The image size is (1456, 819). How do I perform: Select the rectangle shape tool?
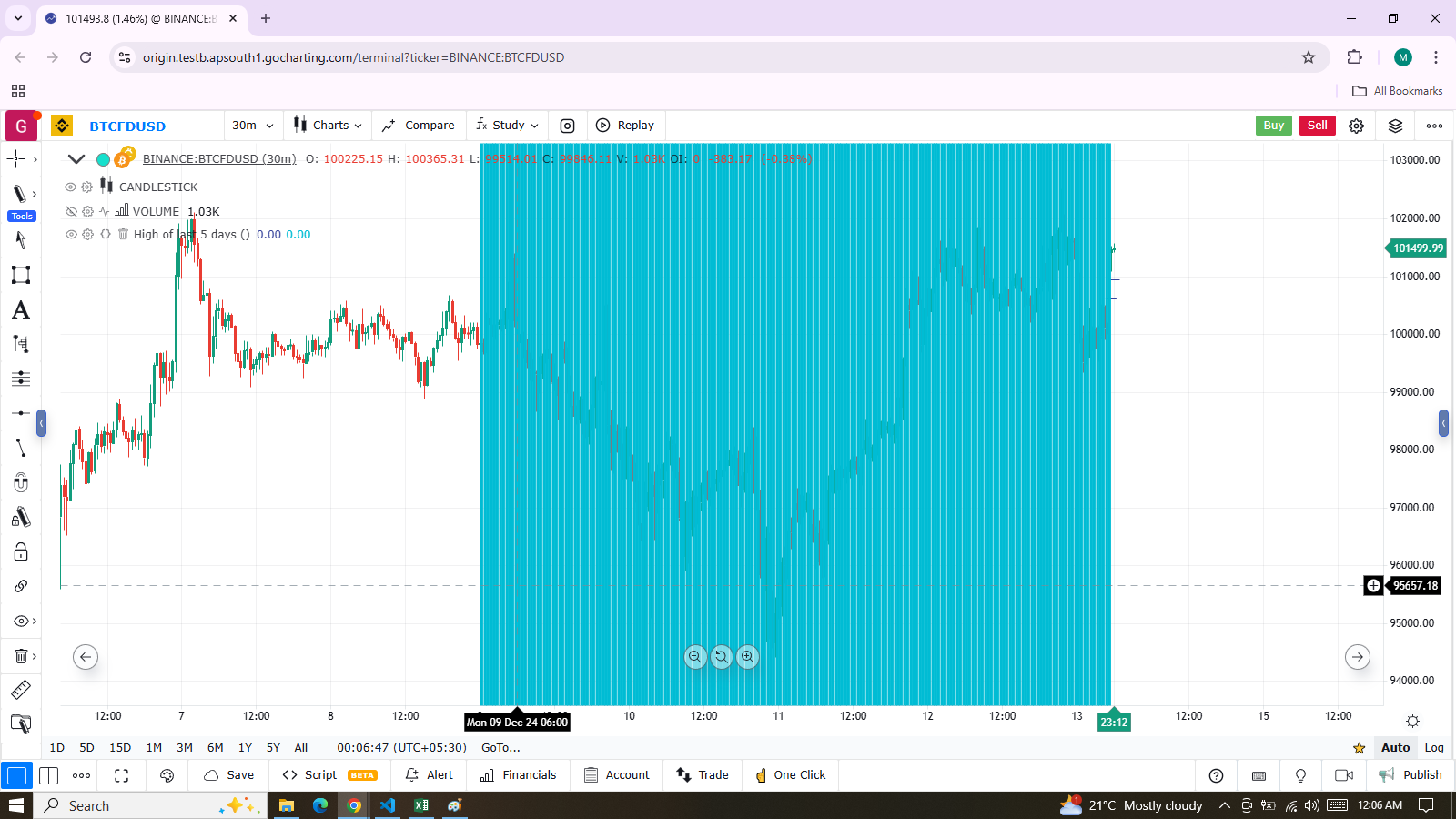click(x=20, y=275)
